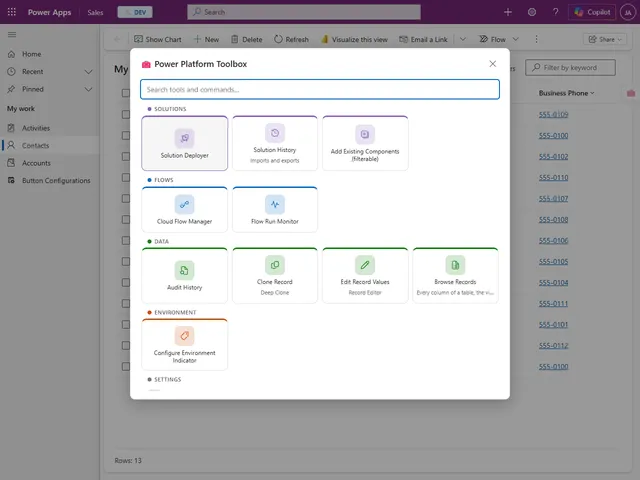Click the plus icon in top bar
The image size is (640, 480).
click(x=508, y=12)
